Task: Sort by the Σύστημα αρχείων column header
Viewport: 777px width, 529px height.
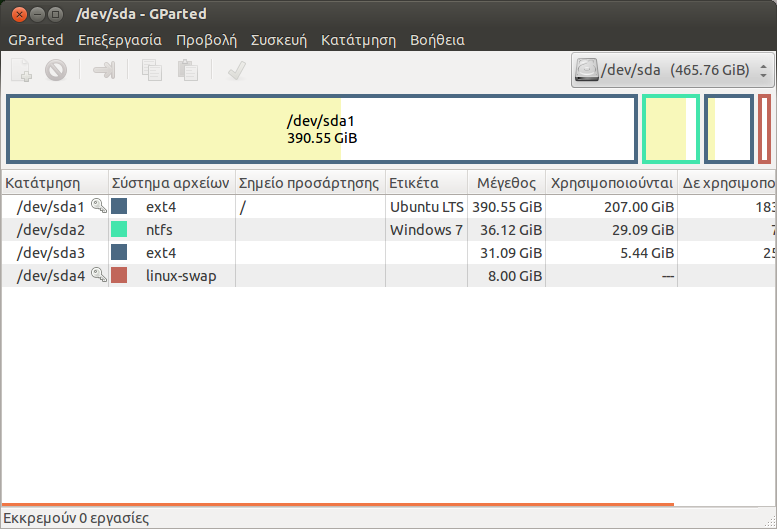Action: [x=171, y=183]
